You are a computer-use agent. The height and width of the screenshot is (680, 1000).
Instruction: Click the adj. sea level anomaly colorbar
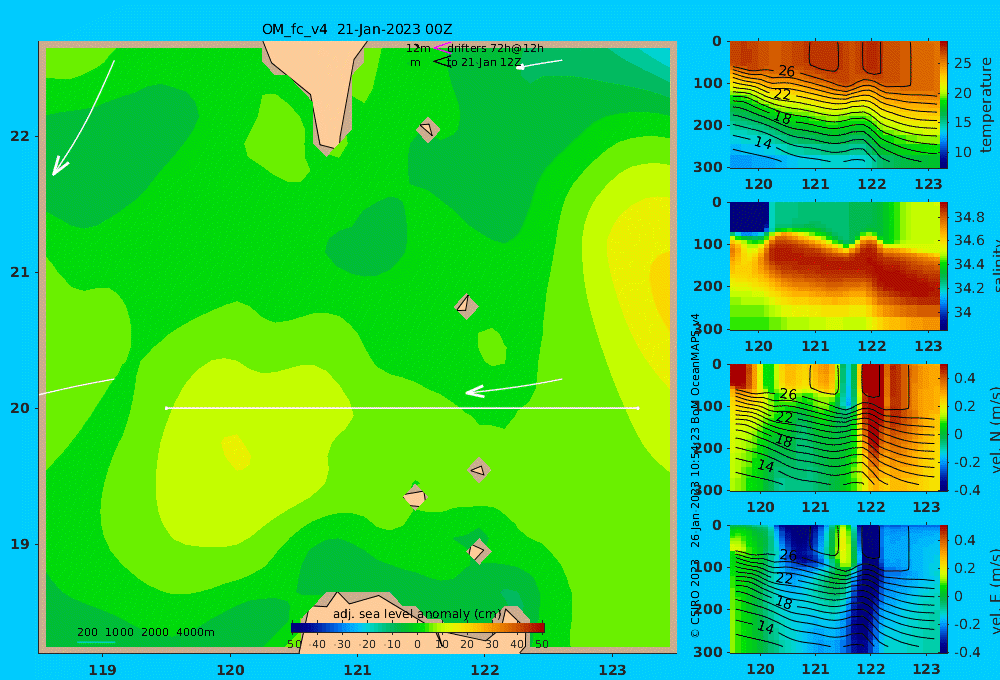coord(418,627)
